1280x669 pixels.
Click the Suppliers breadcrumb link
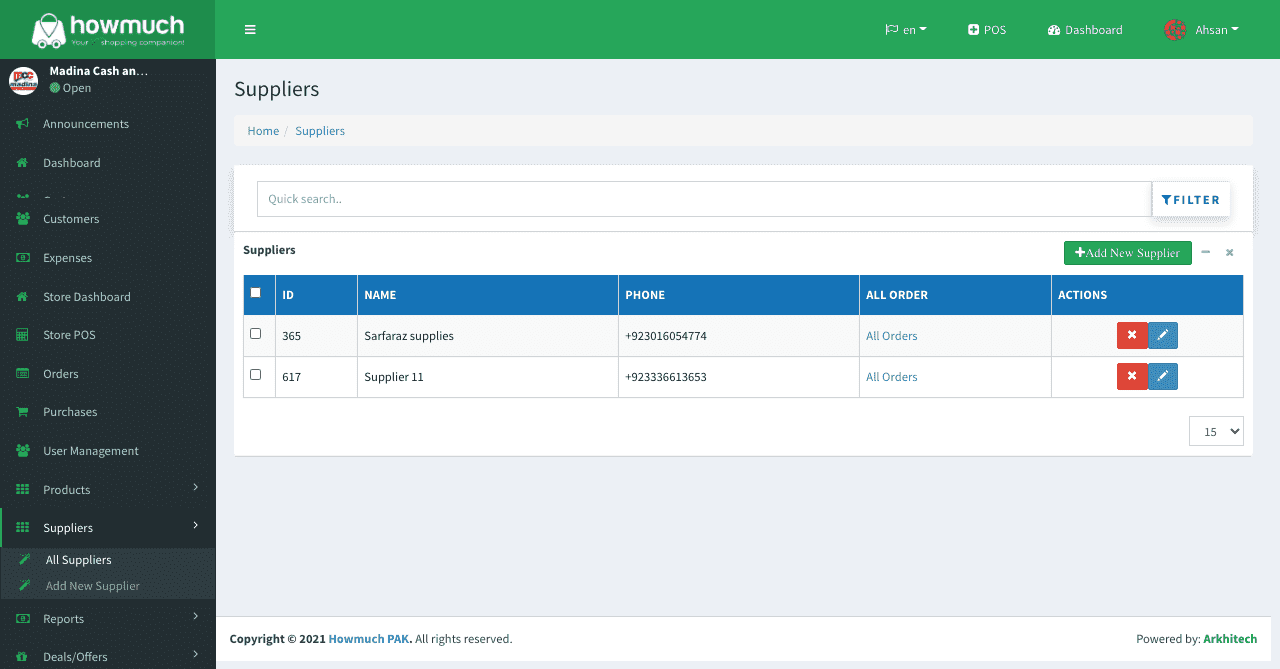tap(320, 131)
